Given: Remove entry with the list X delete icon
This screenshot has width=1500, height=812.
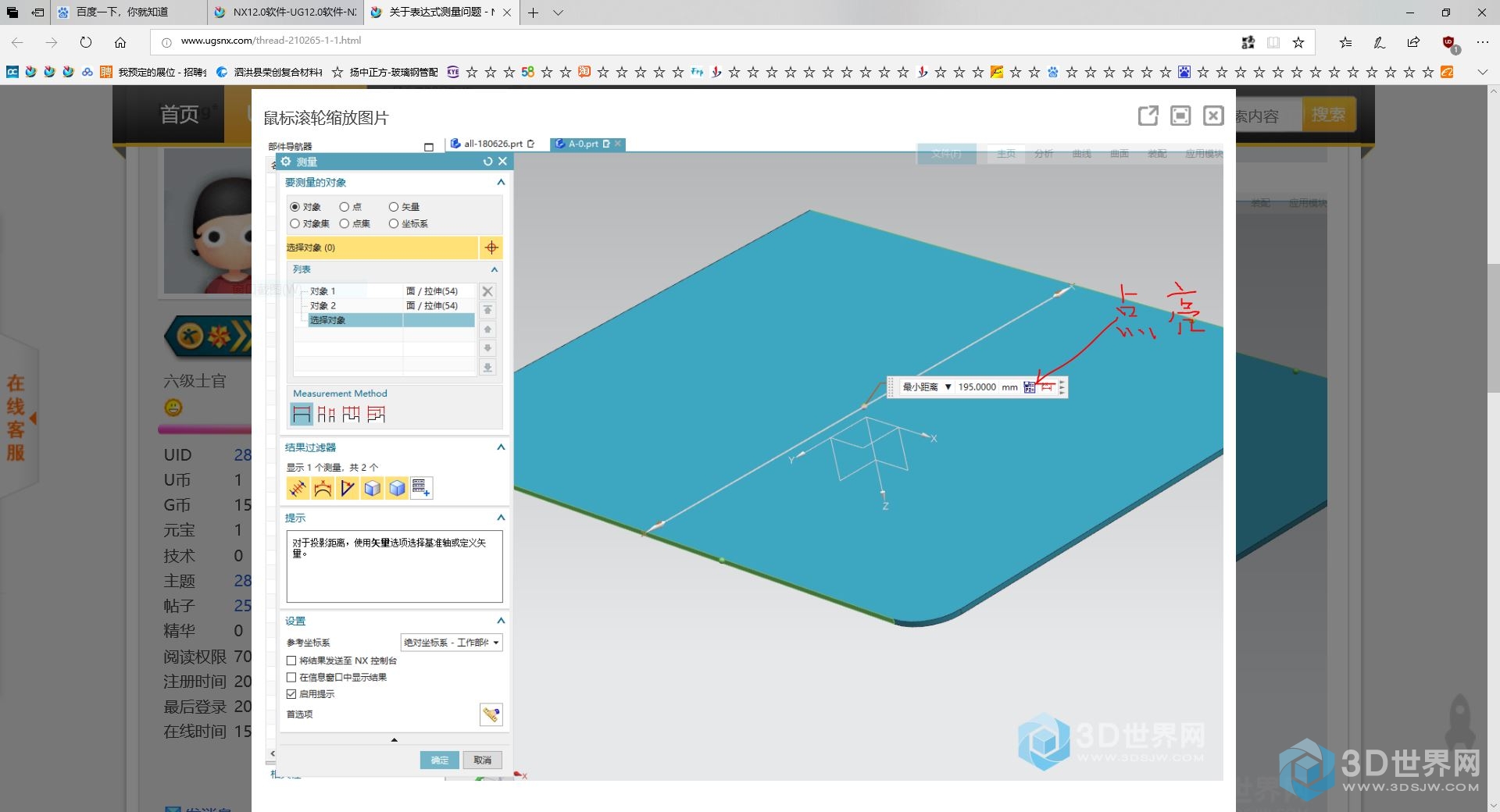Looking at the screenshot, I should (x=487, y=291).
